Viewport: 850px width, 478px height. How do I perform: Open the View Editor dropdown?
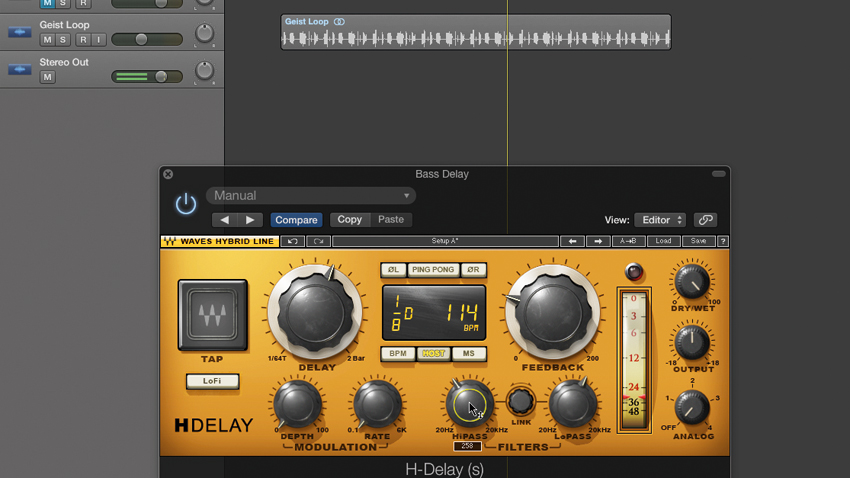click(660, 219)
